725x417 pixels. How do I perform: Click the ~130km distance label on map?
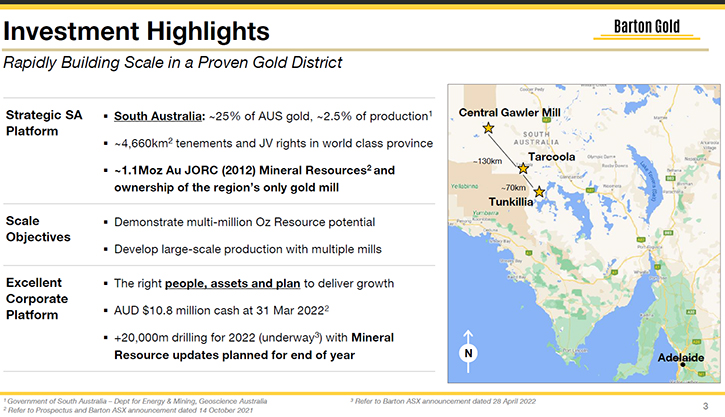point(486,161)
